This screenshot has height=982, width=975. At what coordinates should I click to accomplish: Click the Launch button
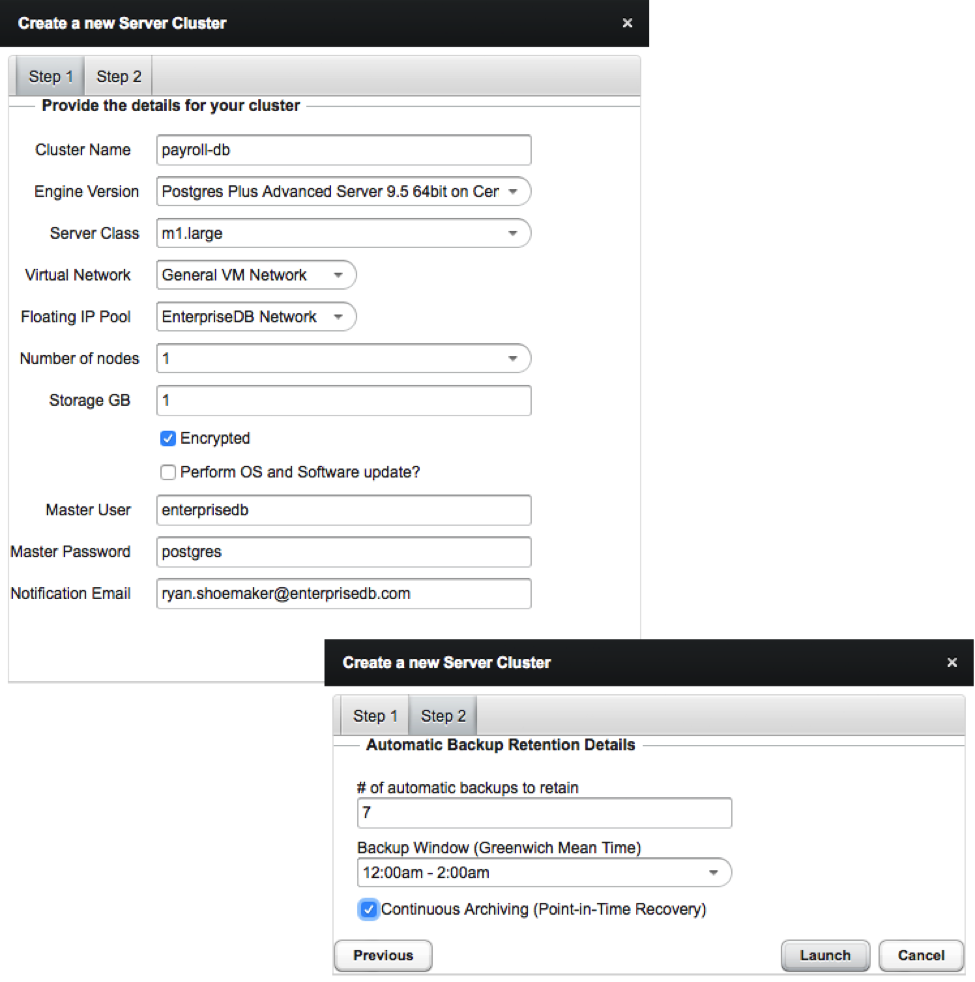824,955
